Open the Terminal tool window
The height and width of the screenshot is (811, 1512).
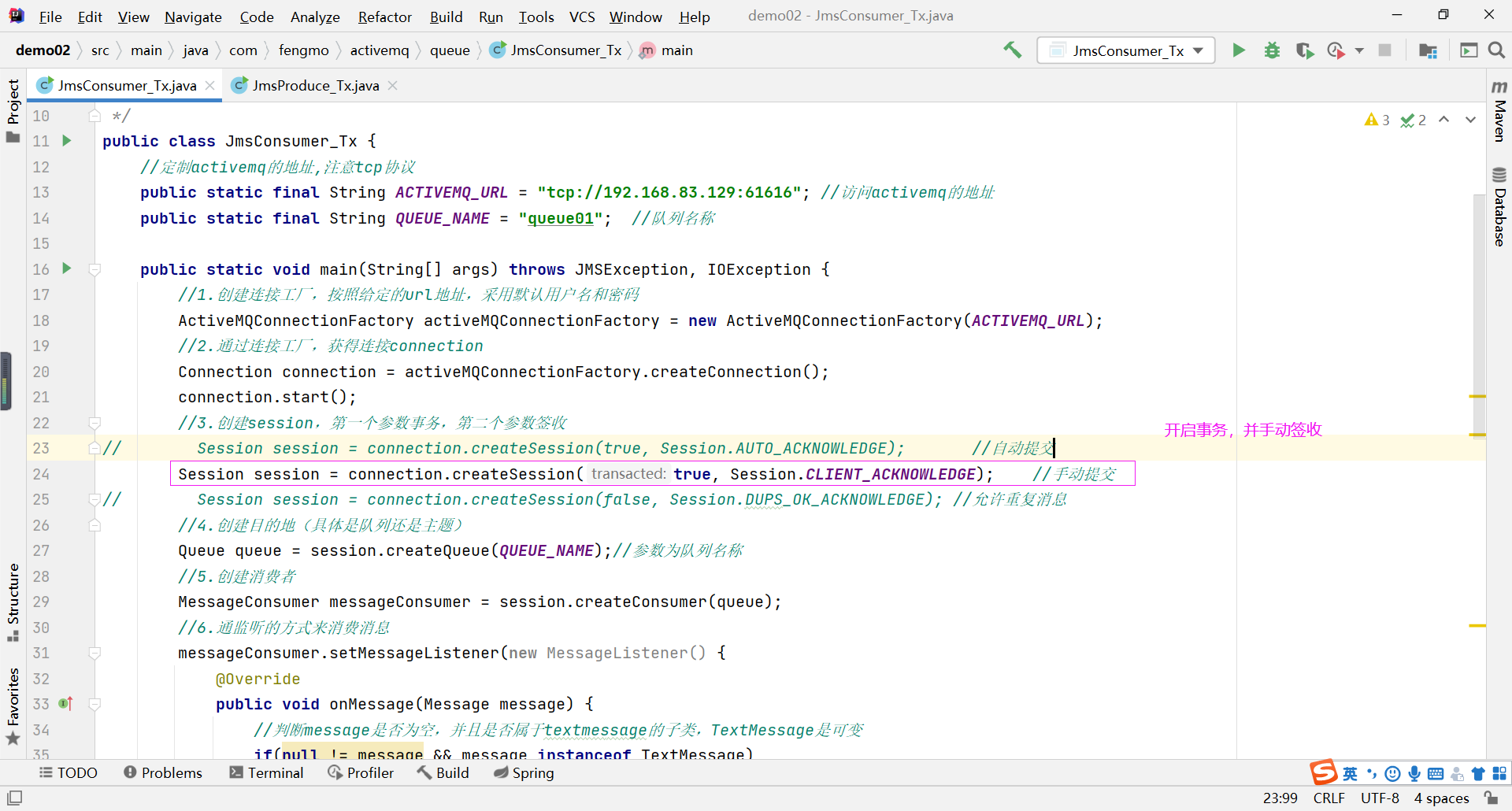pyautogui.click(x=266, y=772)
